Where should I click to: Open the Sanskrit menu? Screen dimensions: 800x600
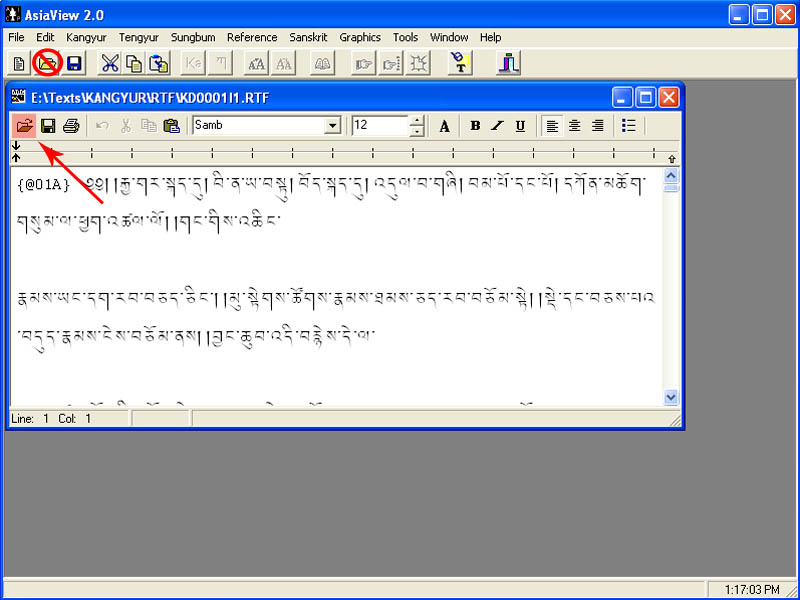point(308,37)
